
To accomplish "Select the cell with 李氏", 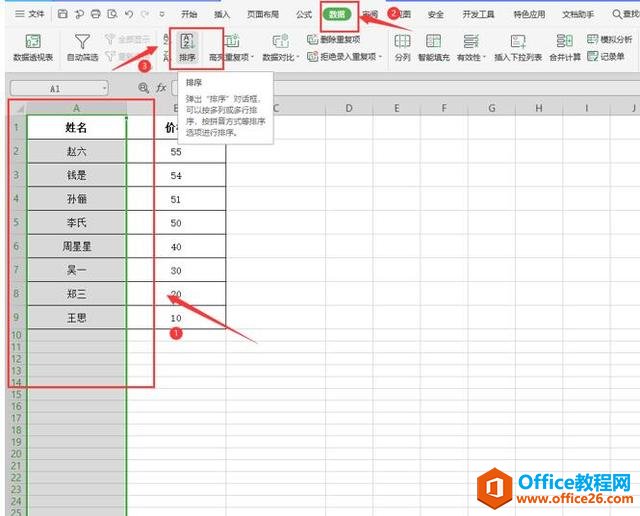I will 77,222.
